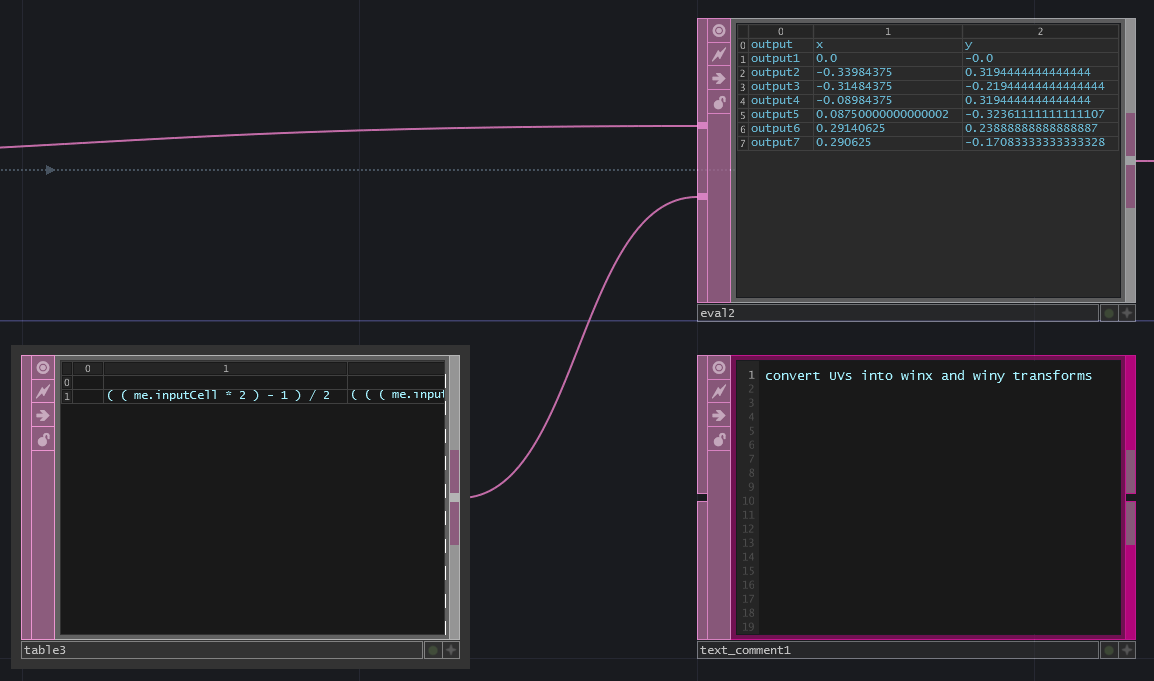Click the padlock icon on text_comment1
Viewport: 1154px width, 681px height.
click(x=719, y=440)
